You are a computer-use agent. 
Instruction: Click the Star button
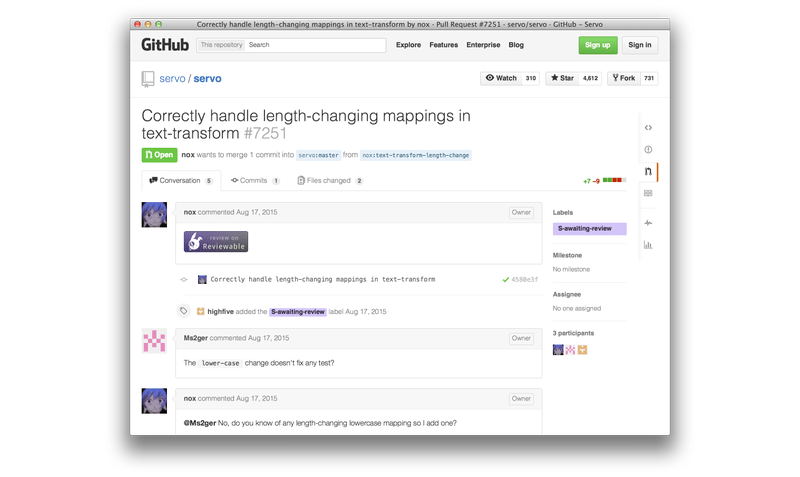[x=563, y=78]
